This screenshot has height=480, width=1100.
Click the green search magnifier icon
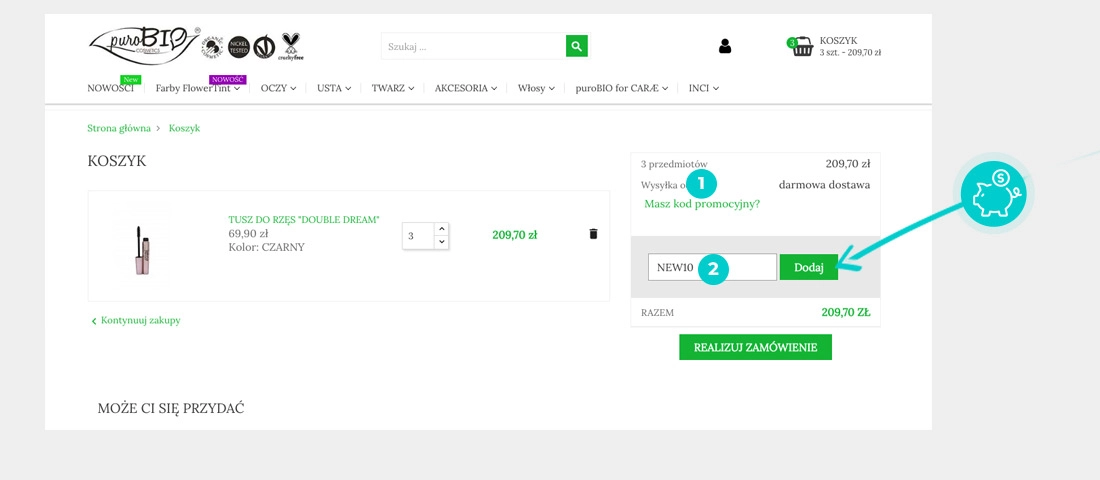click(x=577, y=46)
